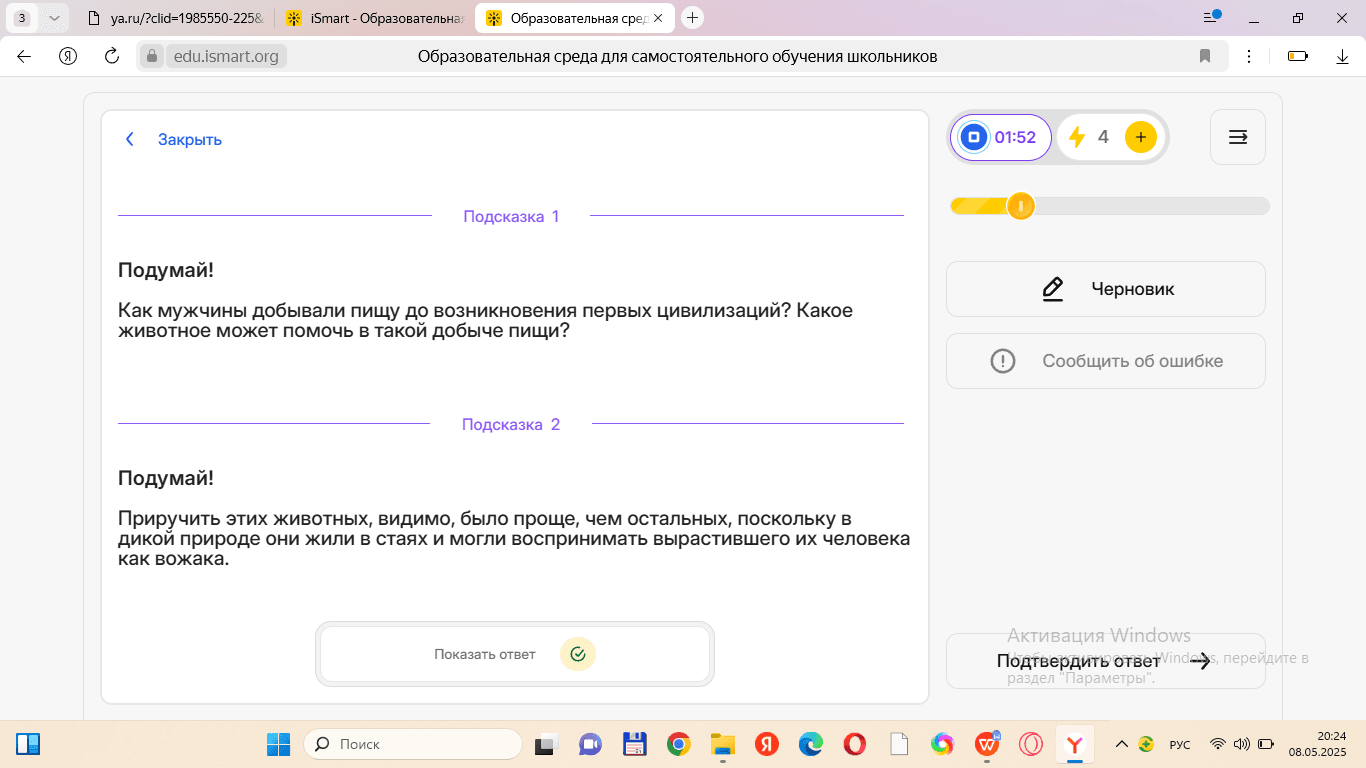Click the back chevron beside Закрыть

[x=130, y=140]
